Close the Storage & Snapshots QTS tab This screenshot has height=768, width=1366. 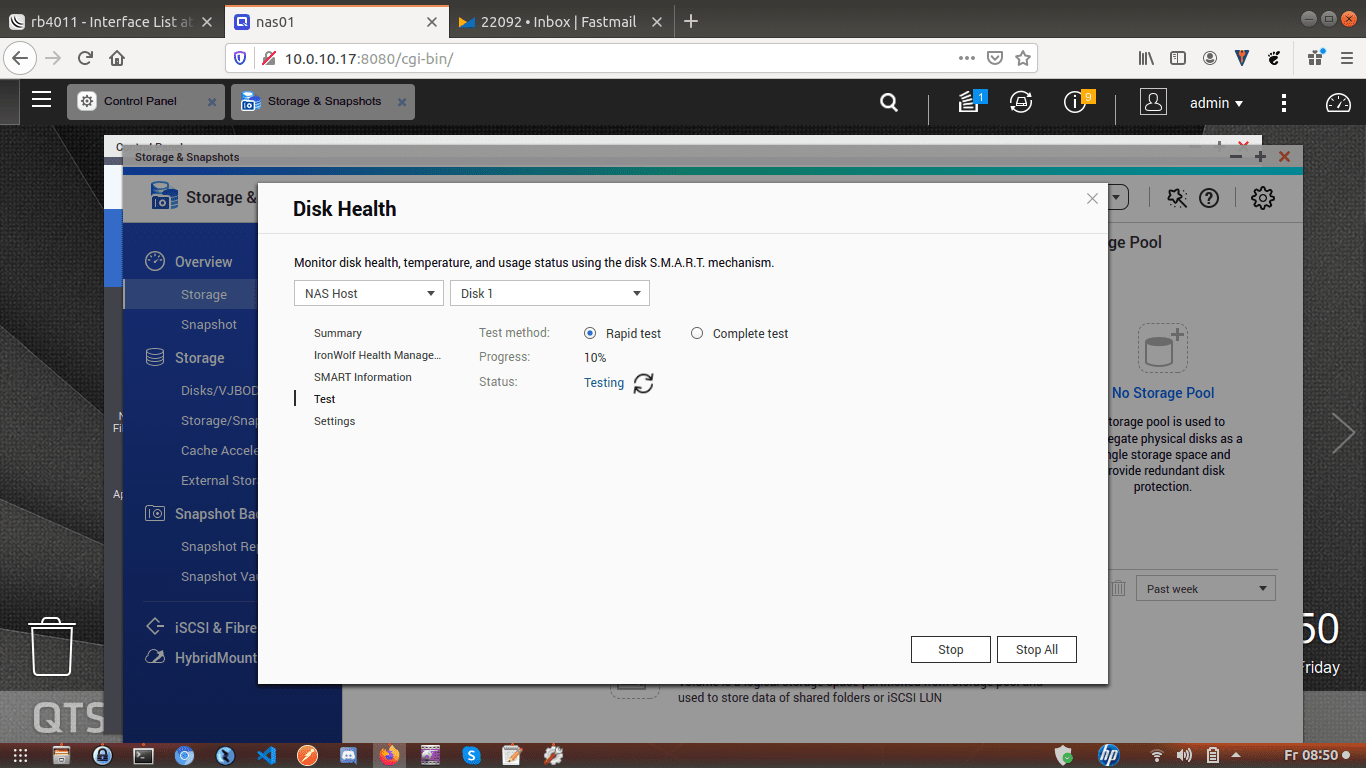point(402,101)
